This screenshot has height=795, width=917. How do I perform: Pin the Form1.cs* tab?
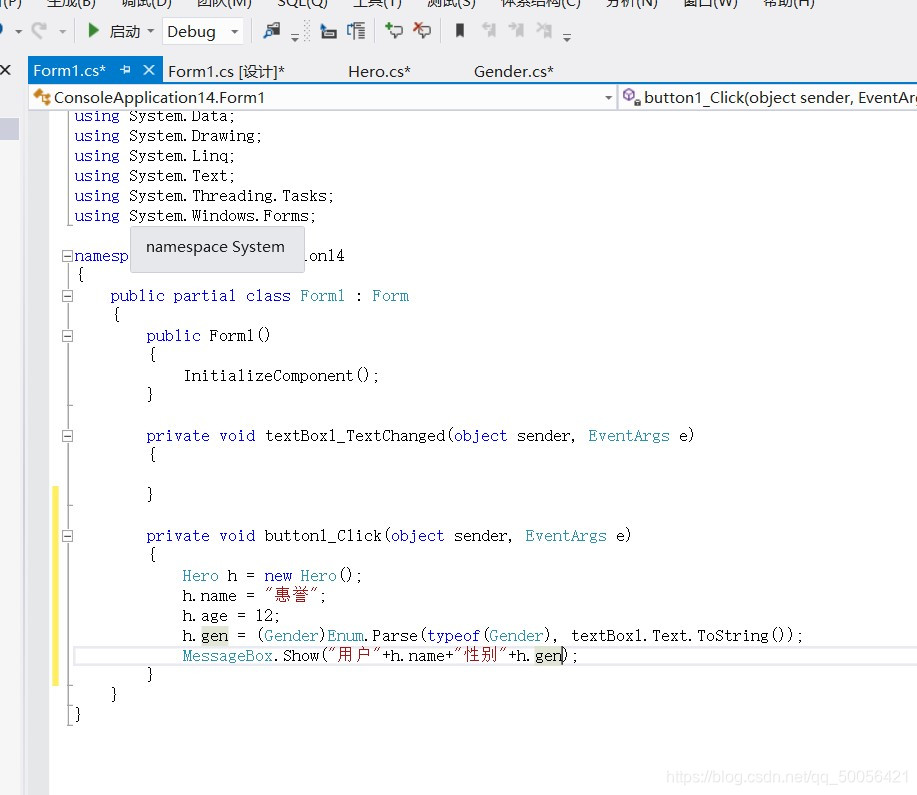coord(125,70)
